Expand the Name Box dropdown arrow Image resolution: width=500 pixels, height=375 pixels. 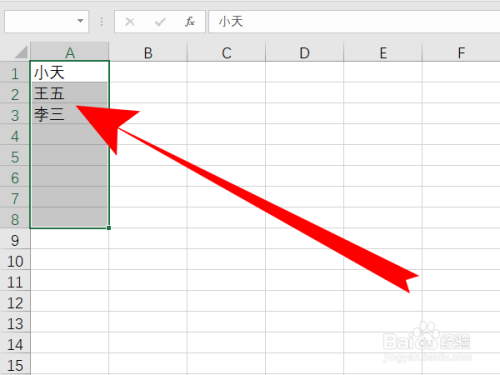pyautogui.click(x=80, y=21)
